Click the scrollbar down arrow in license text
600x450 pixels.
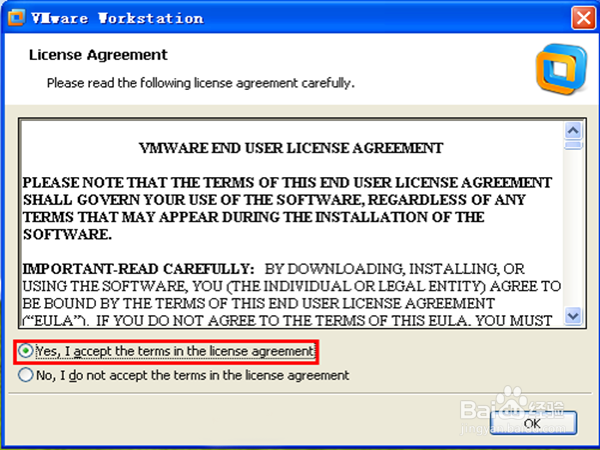coord(573,316)
